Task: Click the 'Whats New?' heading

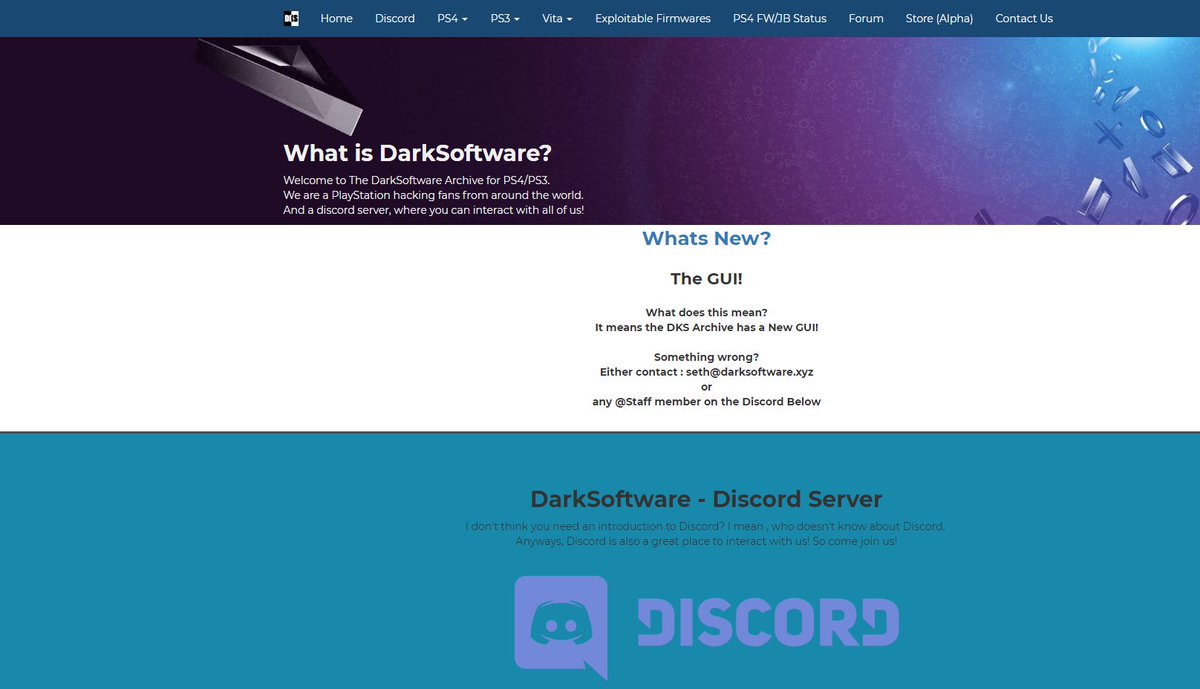Action: tap(706, 238)
